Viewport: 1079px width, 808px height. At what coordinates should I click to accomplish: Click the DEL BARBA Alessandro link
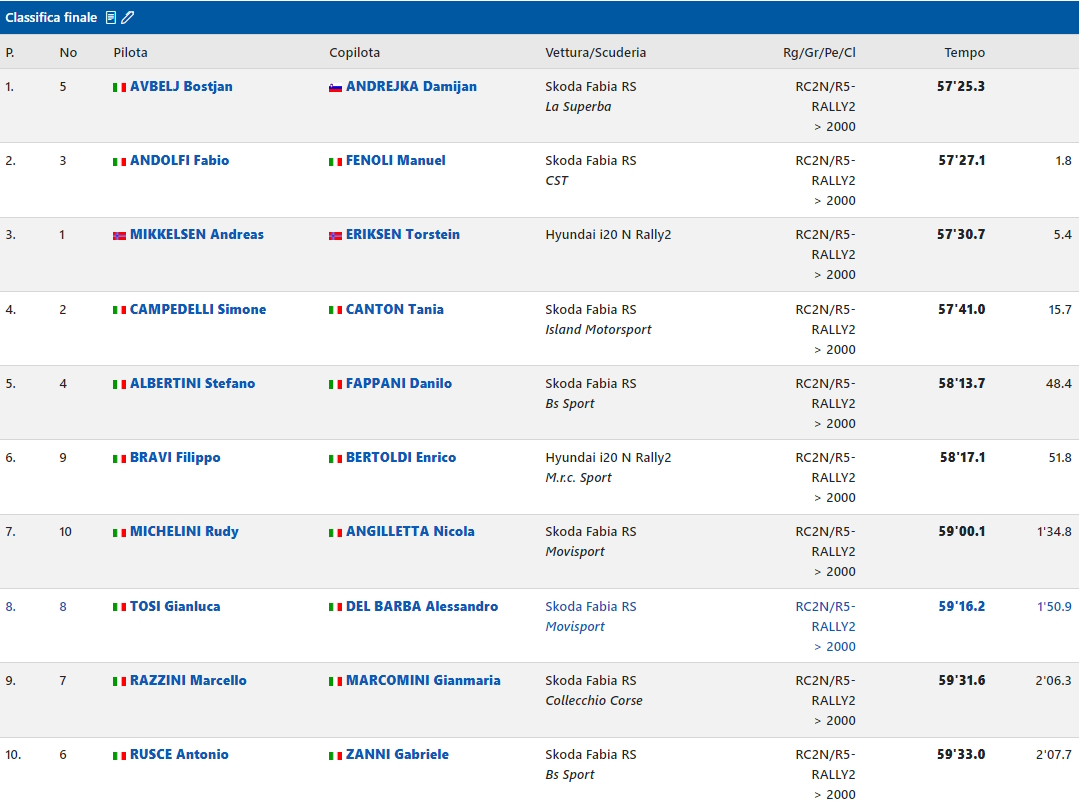[x=421, y=607]
